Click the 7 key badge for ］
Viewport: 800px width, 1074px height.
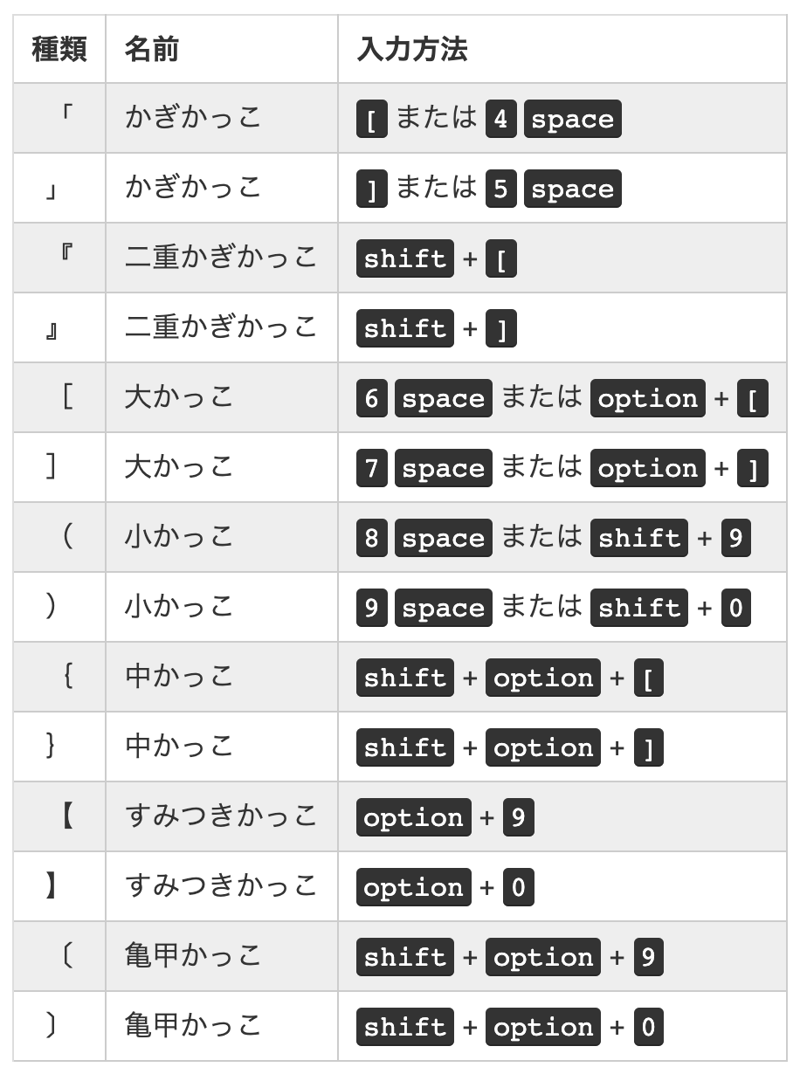[x=371, y=469]
